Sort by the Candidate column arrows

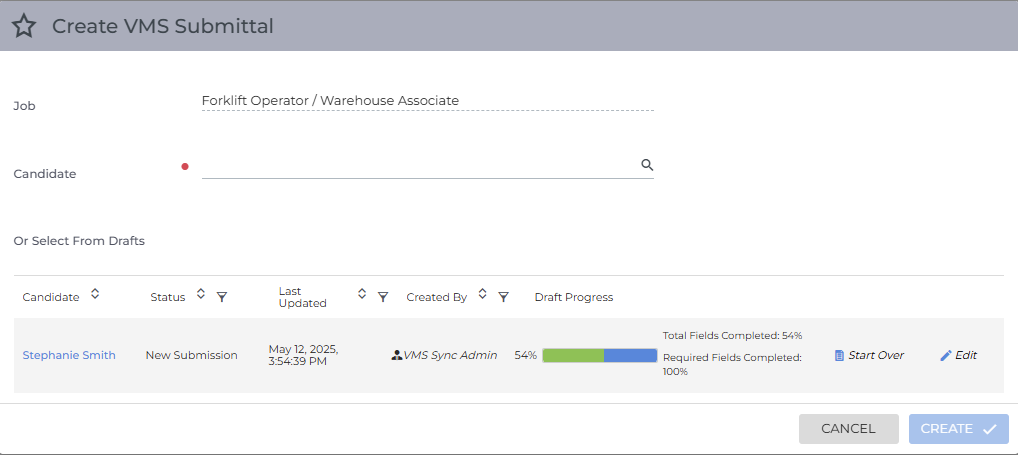click(95, 294)
